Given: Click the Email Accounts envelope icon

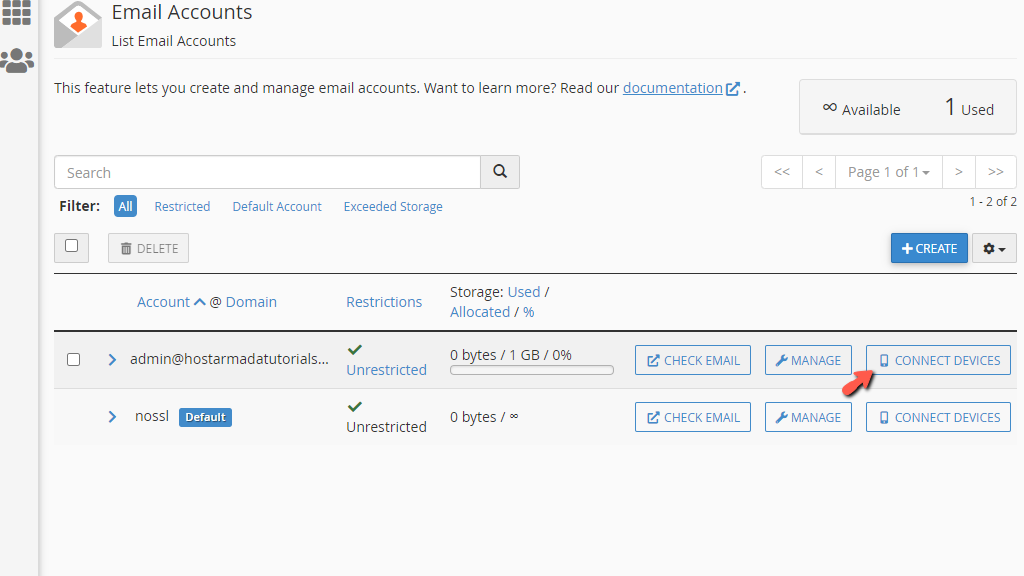Looking at the screenshot, I should click(x=78, y=25).
